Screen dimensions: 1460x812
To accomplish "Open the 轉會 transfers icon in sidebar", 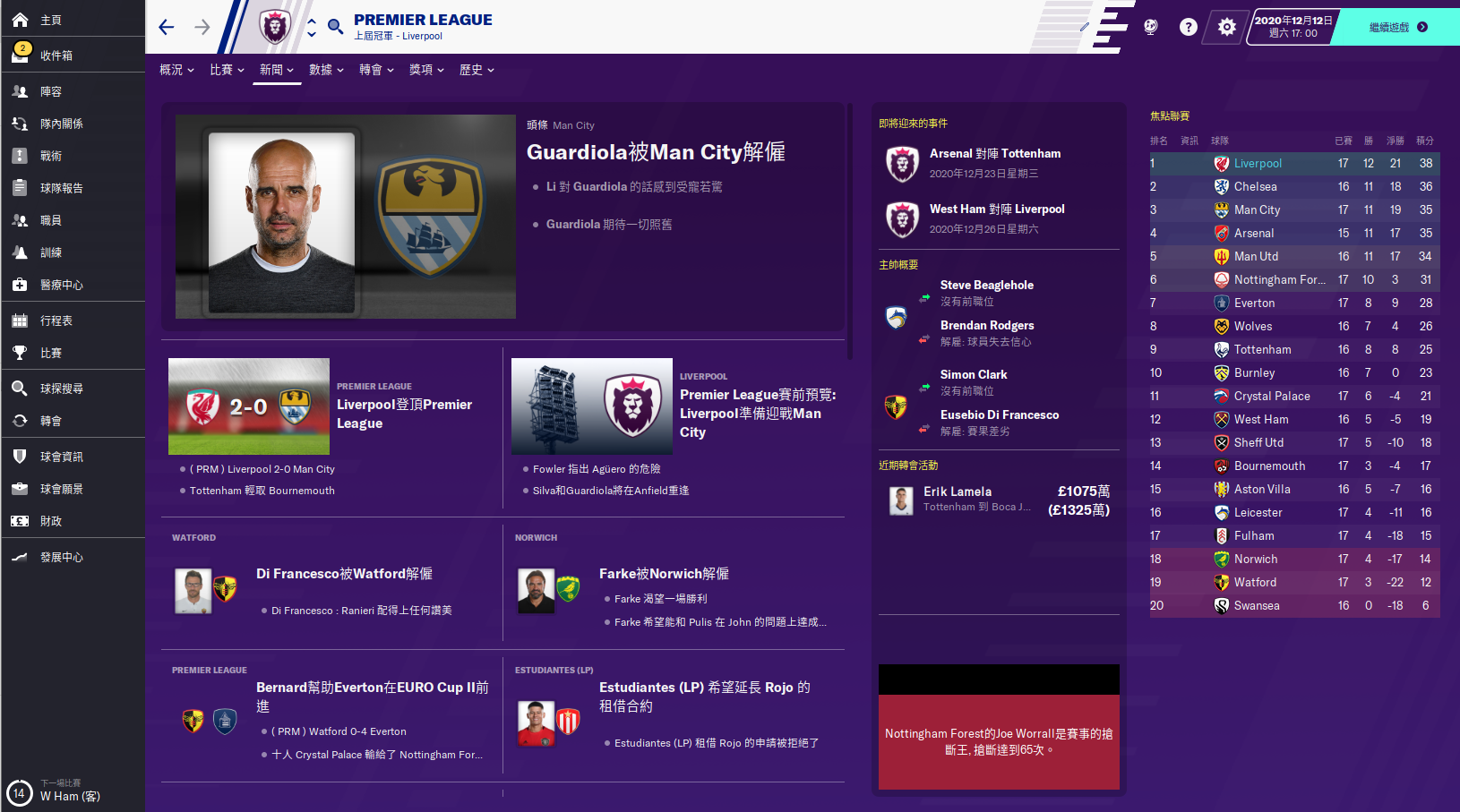I will click(x=20, y=421).
